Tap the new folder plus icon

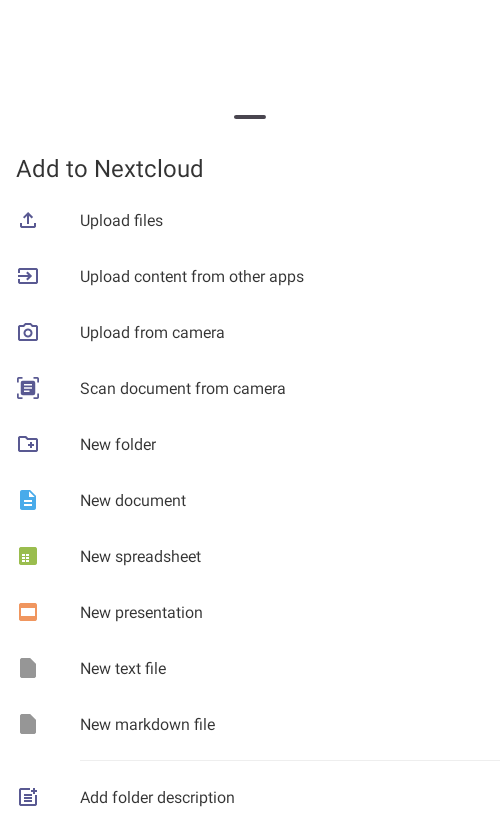pos(28,444)
